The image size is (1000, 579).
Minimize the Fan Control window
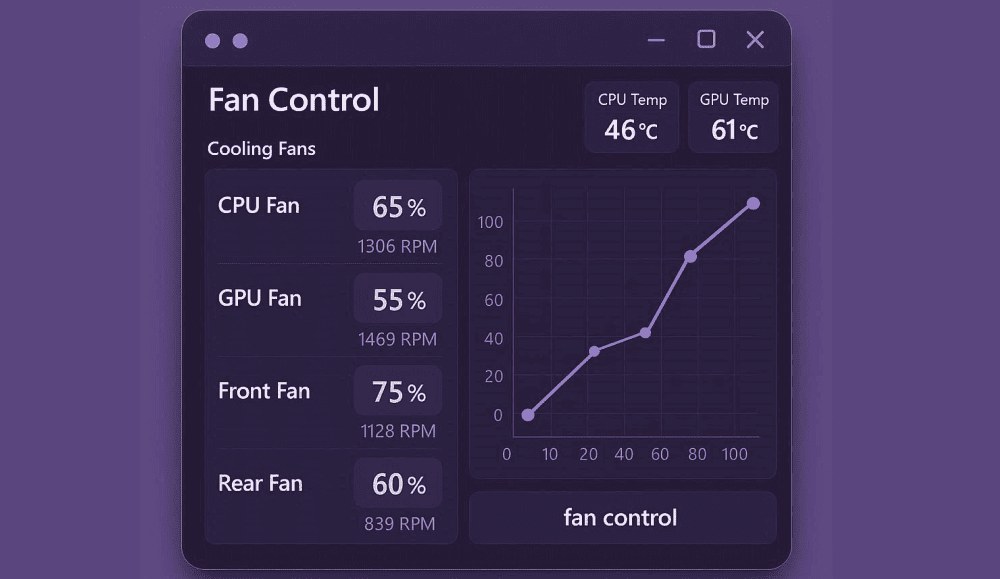coord(656,40)
